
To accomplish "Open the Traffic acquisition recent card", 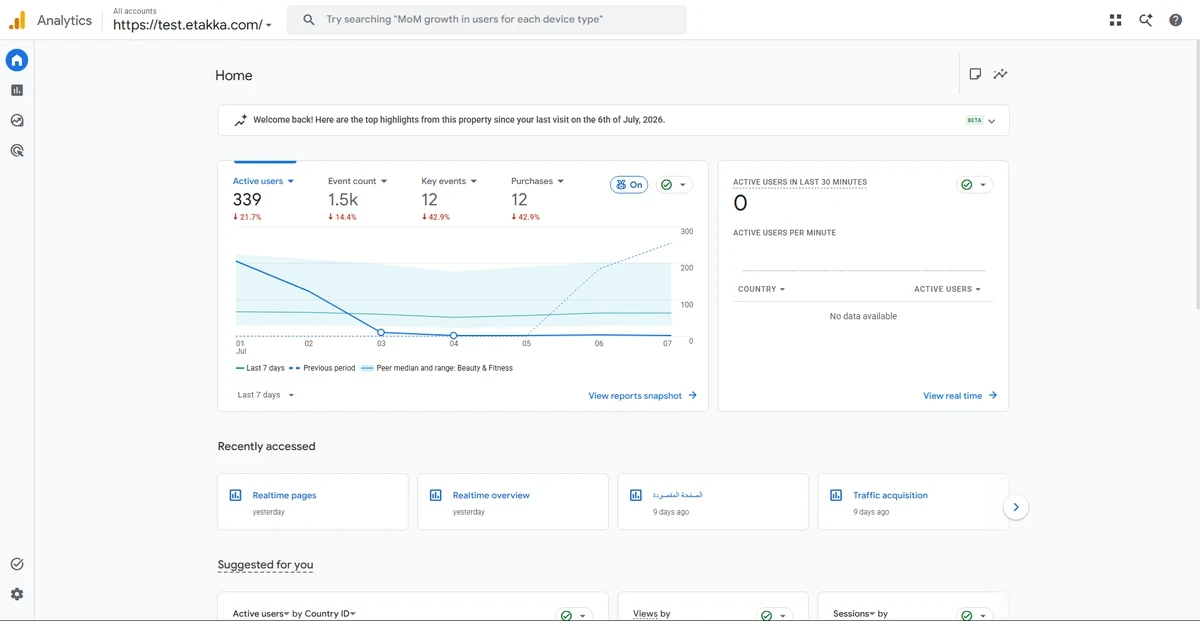I will 913,502.
